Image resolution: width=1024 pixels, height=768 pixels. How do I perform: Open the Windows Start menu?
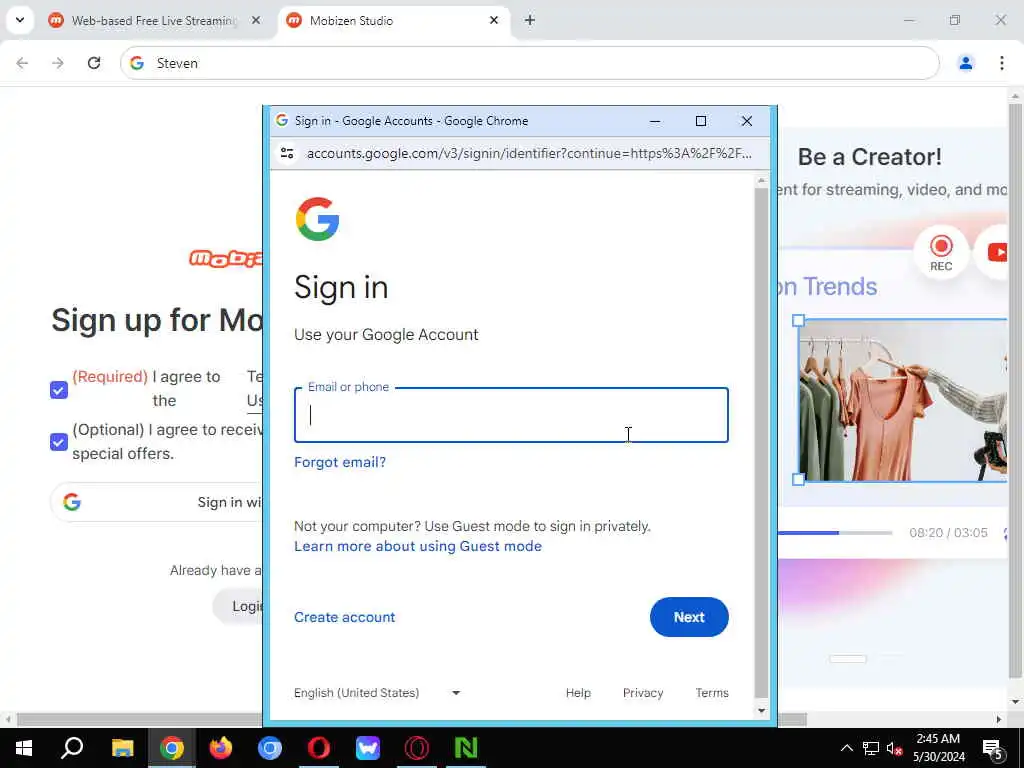[x=24, y=748]
